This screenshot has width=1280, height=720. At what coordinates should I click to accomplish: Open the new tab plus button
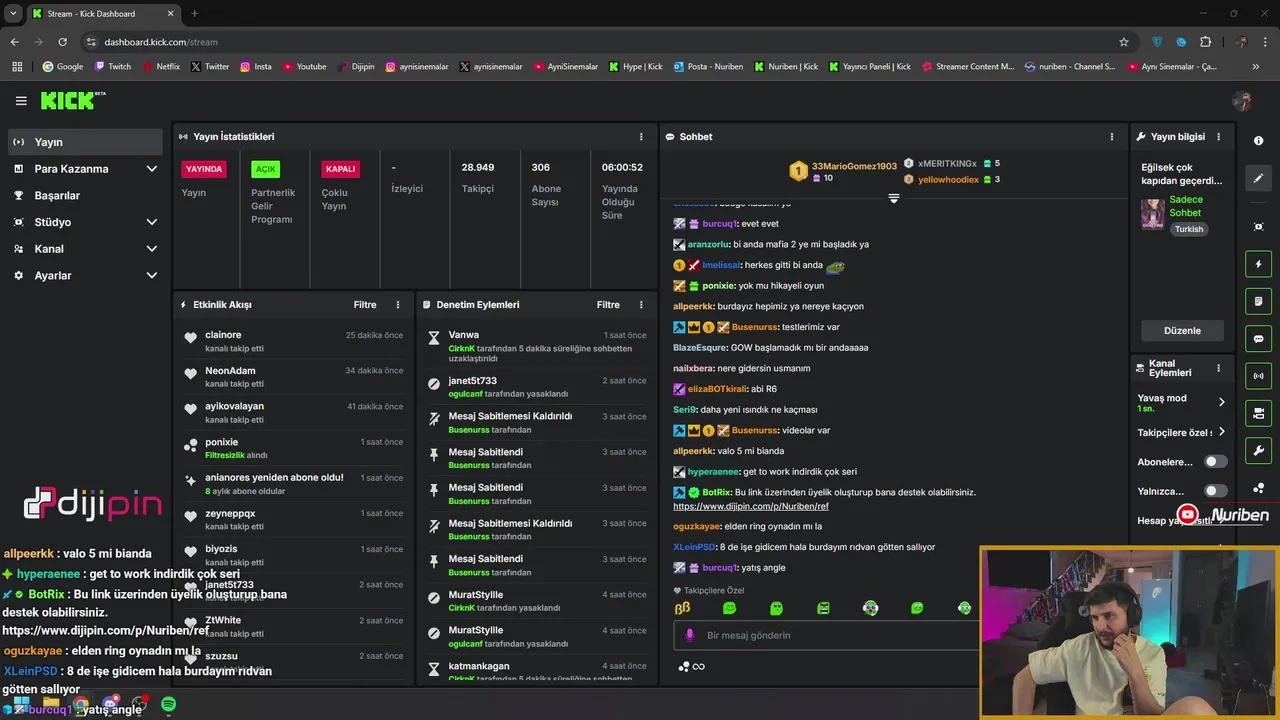[x=194, y=14]
